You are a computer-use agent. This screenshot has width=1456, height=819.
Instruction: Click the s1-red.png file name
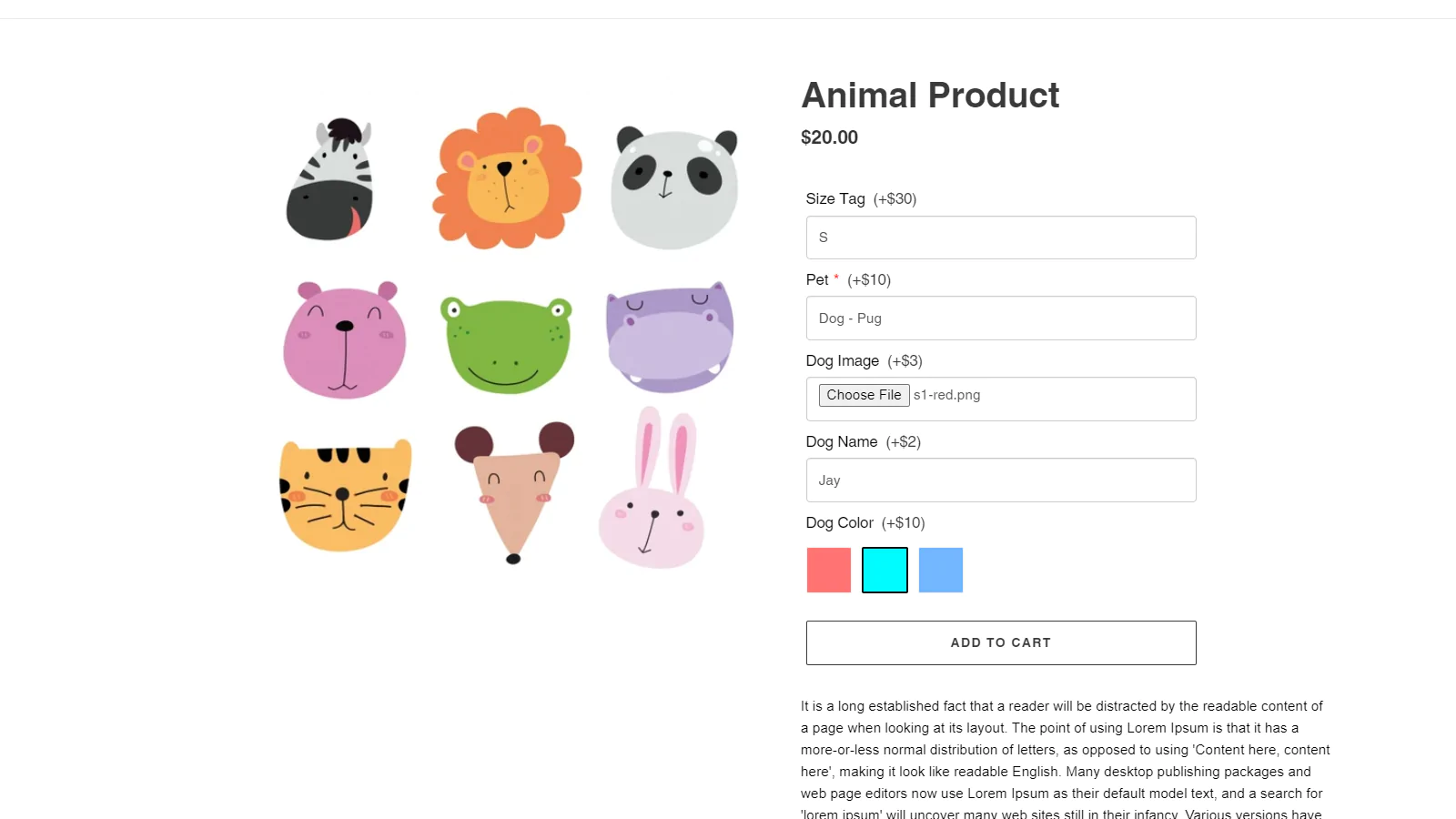[x=946, y=395]
